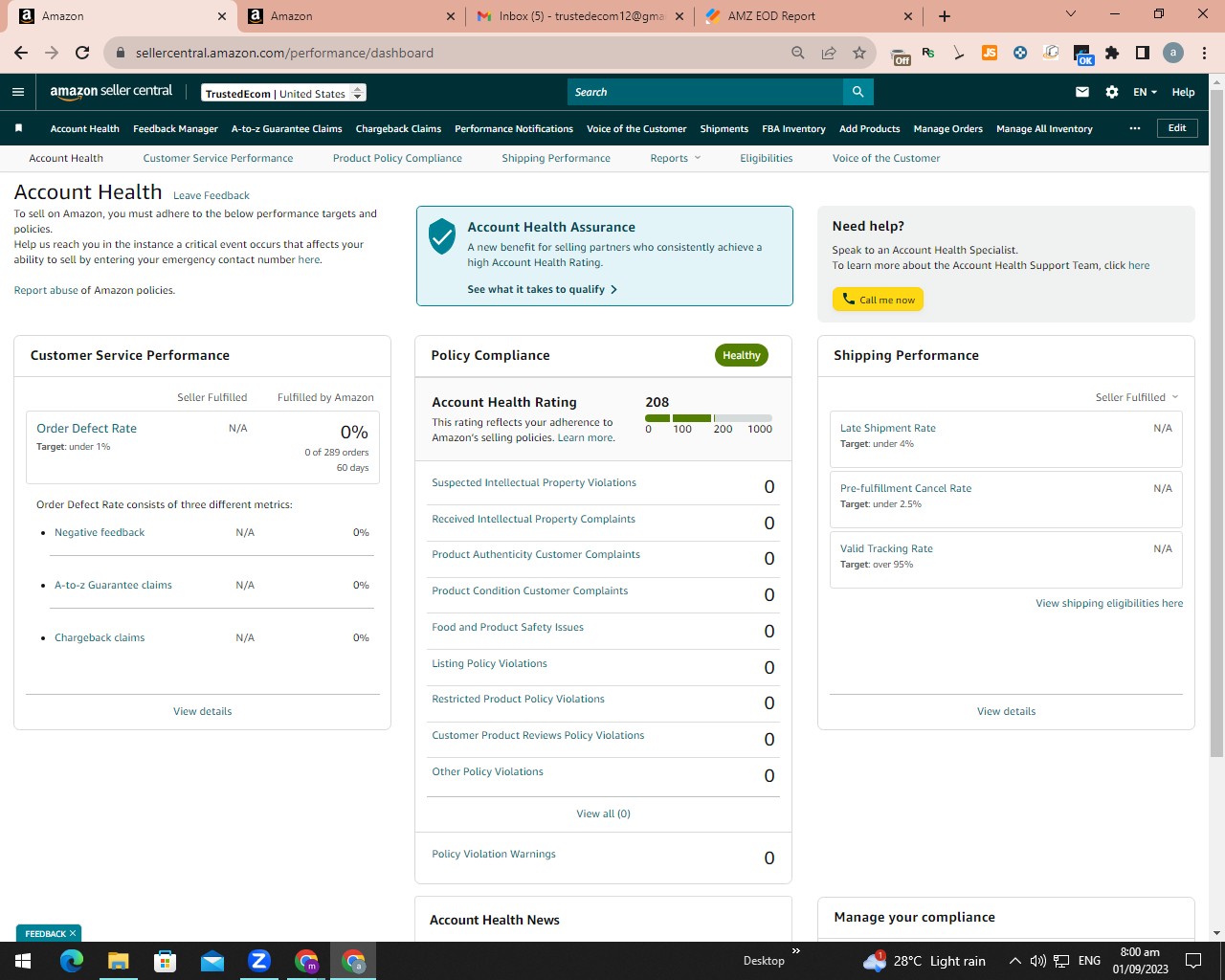
Task: Click the Call me now button
Action: click(x=878, y=300)
